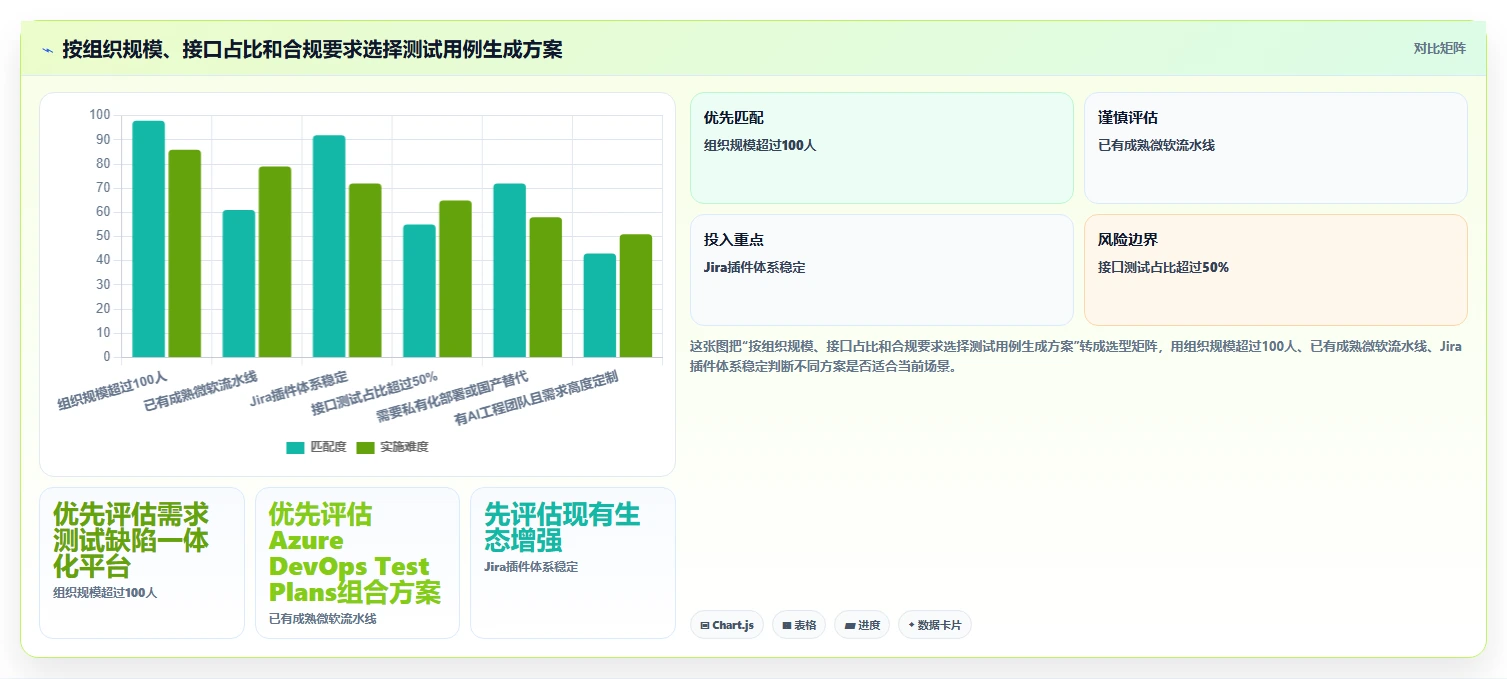
Task: Click the description paragraph starting 这张图把
Action: click(x=1076, y=356)
